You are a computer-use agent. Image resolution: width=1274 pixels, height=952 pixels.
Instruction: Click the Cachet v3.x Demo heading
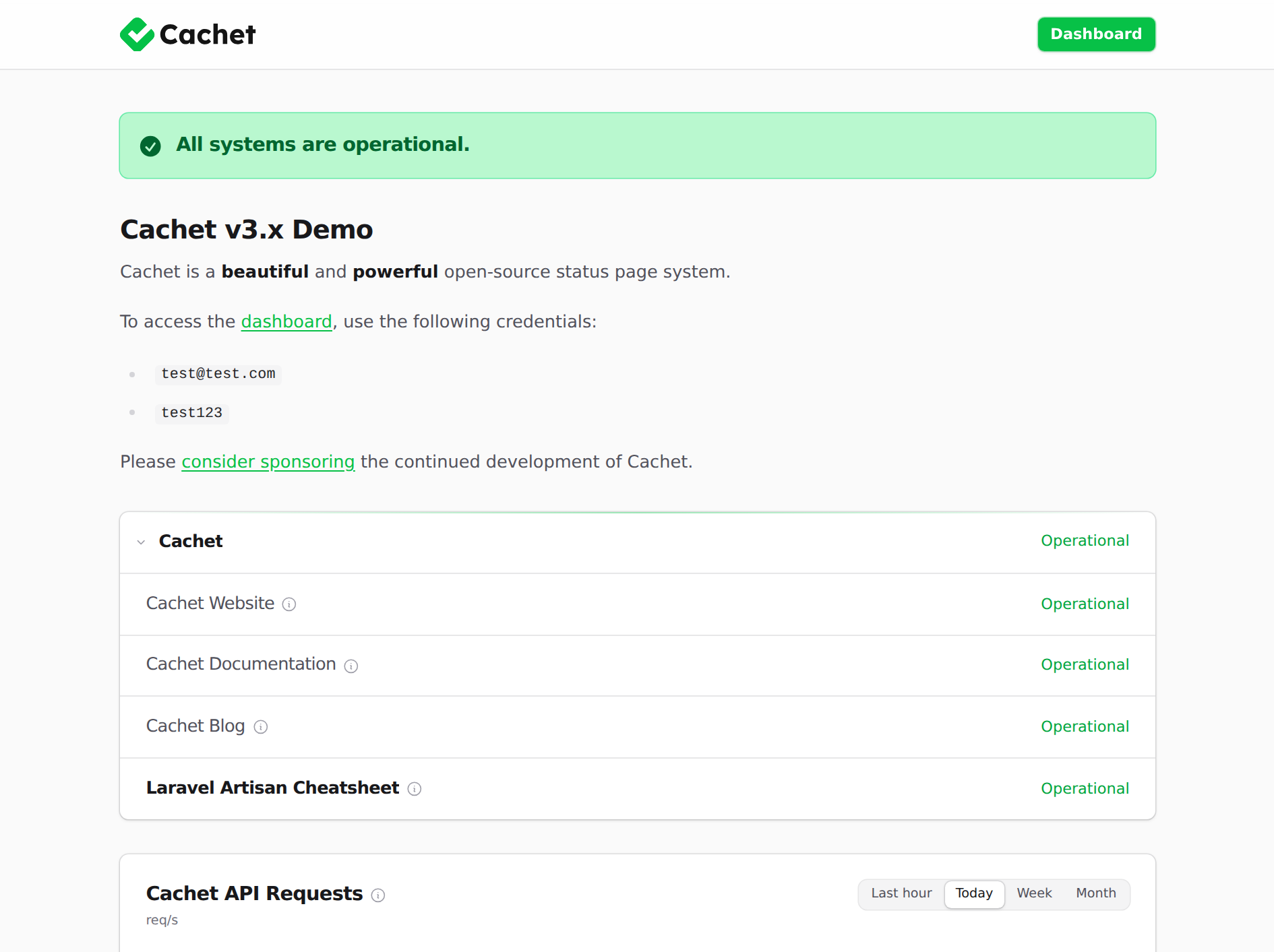click(247, 230)
